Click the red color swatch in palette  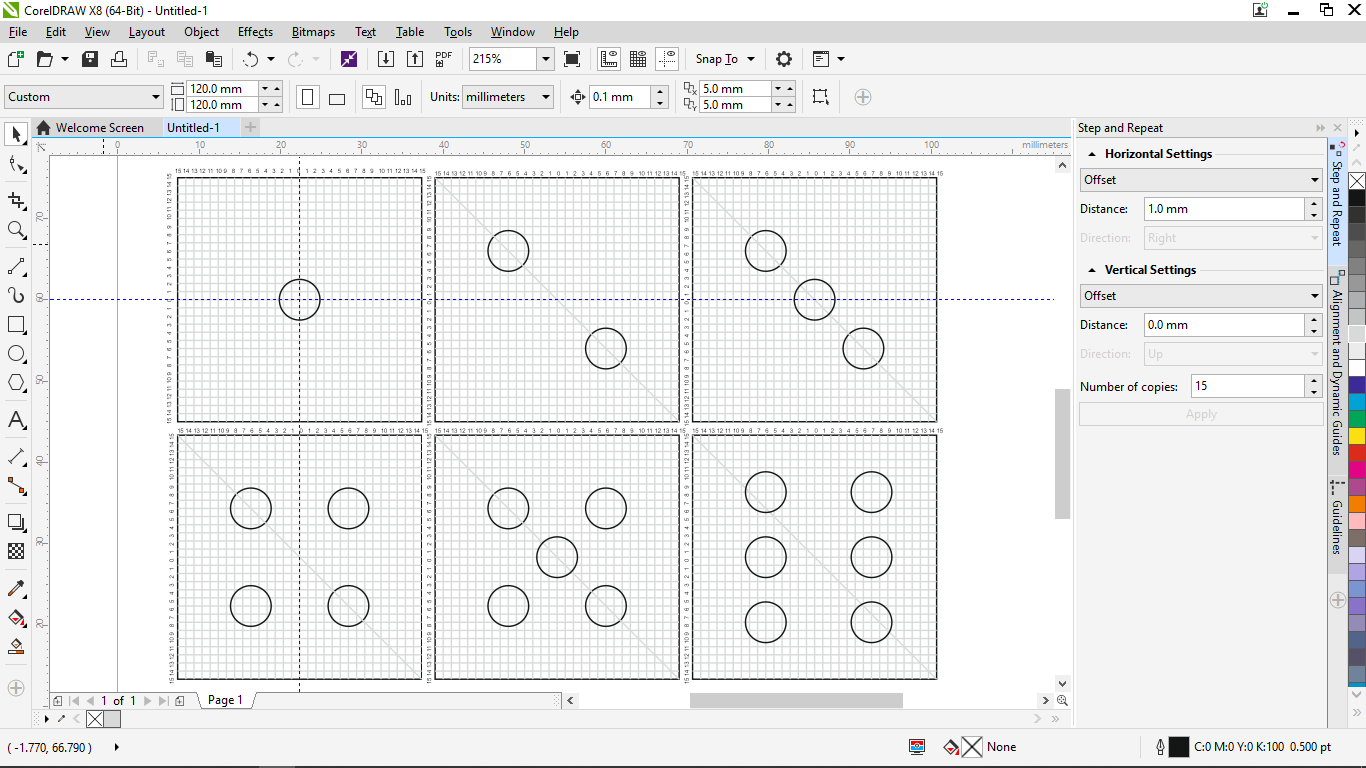[x=1357, y=453]
